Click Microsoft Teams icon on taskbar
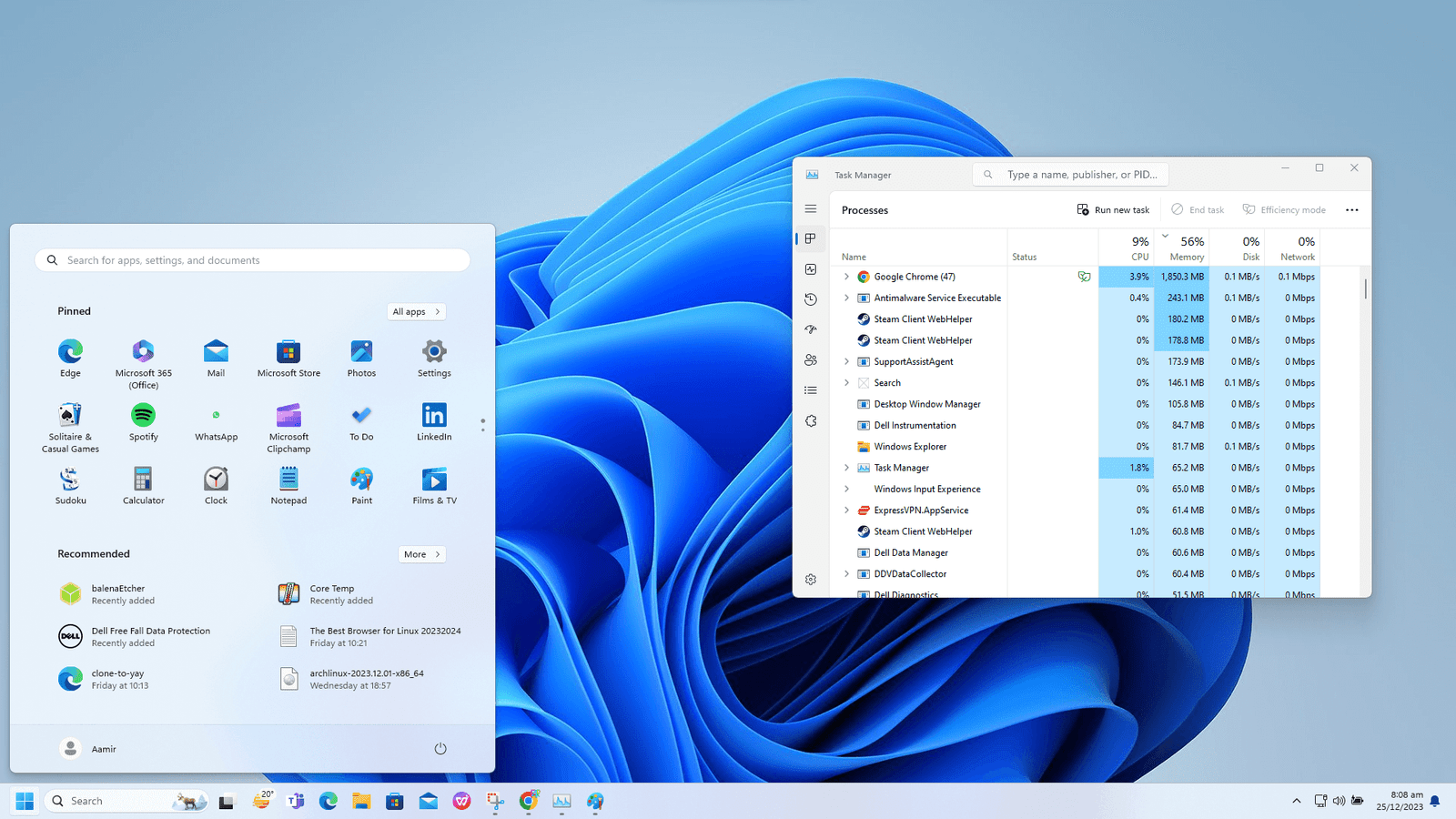The height and width of the screenshot is (819, 1456). point(295,801)
